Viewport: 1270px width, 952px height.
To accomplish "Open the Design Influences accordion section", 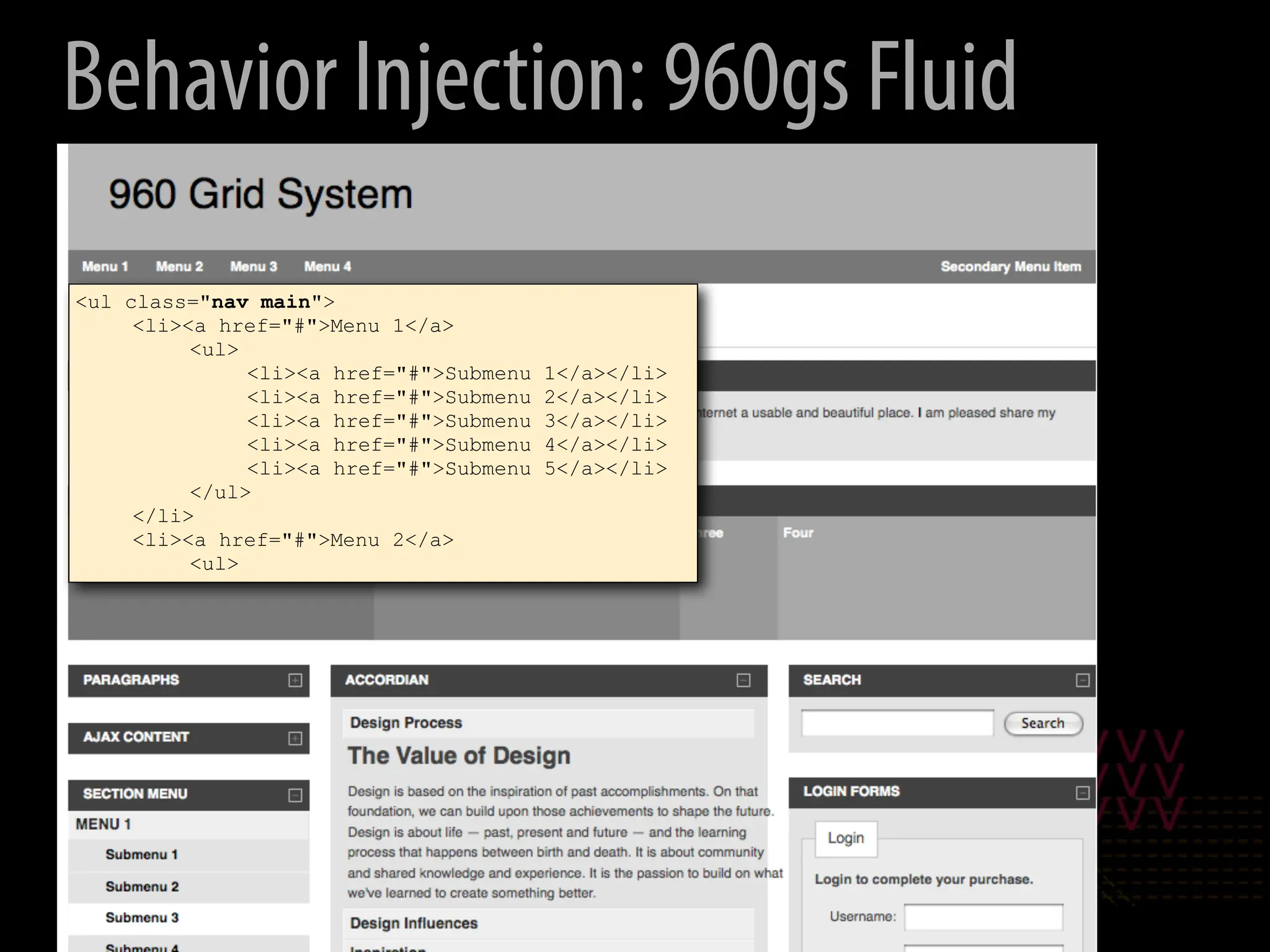I will pyautogui.click(x=548, y=923).
